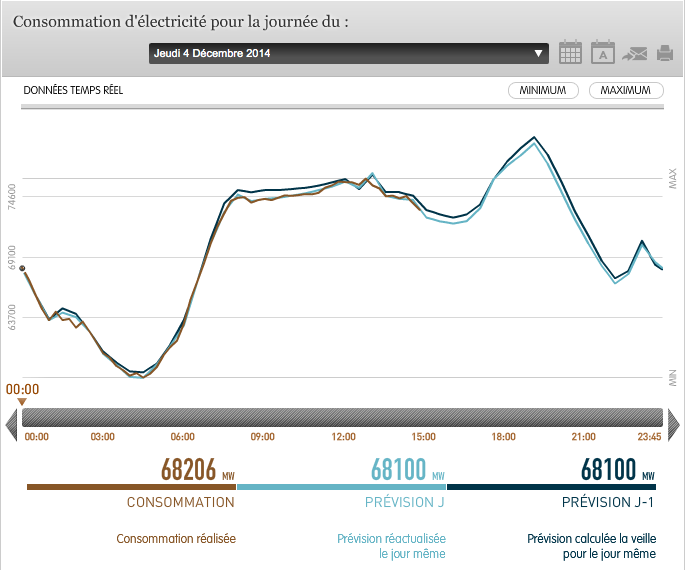Click the white dropdown arrow in the date selector
Viewport: 685px width, 570px height.
click(x=539, y=54)
